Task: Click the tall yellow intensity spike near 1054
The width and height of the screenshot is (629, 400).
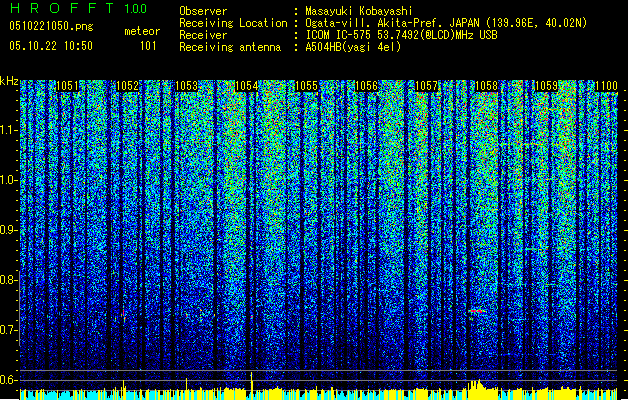Action: point(252,385)
